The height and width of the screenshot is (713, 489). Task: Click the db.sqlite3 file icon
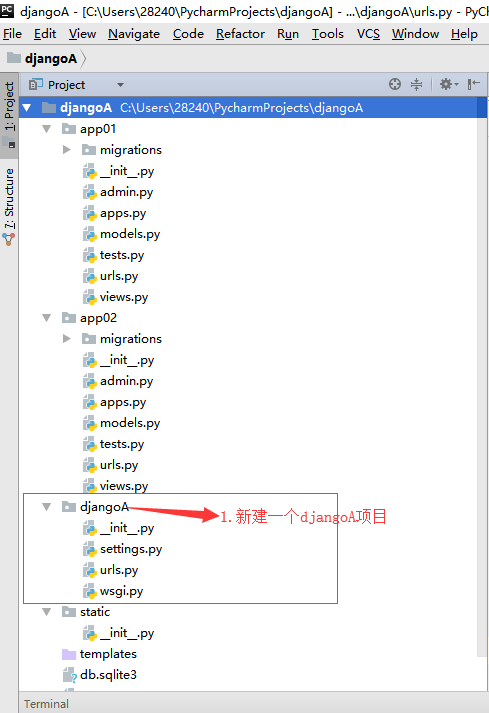click(70, 675)
